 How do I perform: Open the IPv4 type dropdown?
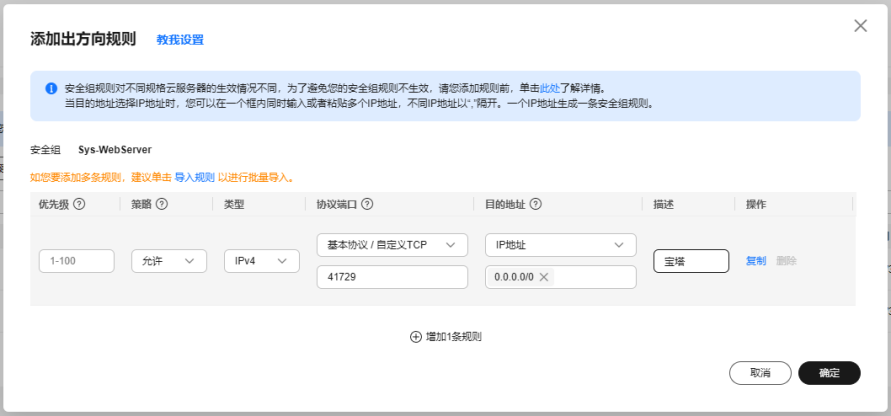click(262, 261)
